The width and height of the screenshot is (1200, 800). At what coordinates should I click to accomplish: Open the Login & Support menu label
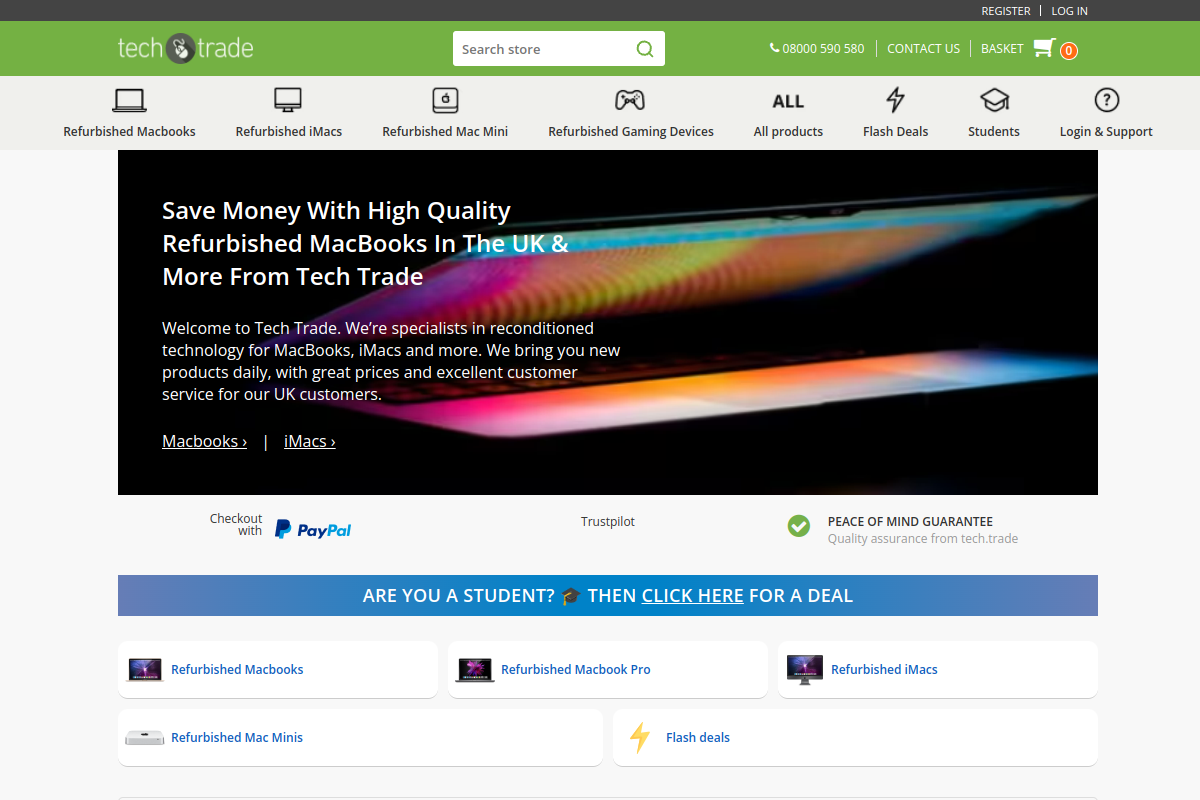pos(1106,132)
